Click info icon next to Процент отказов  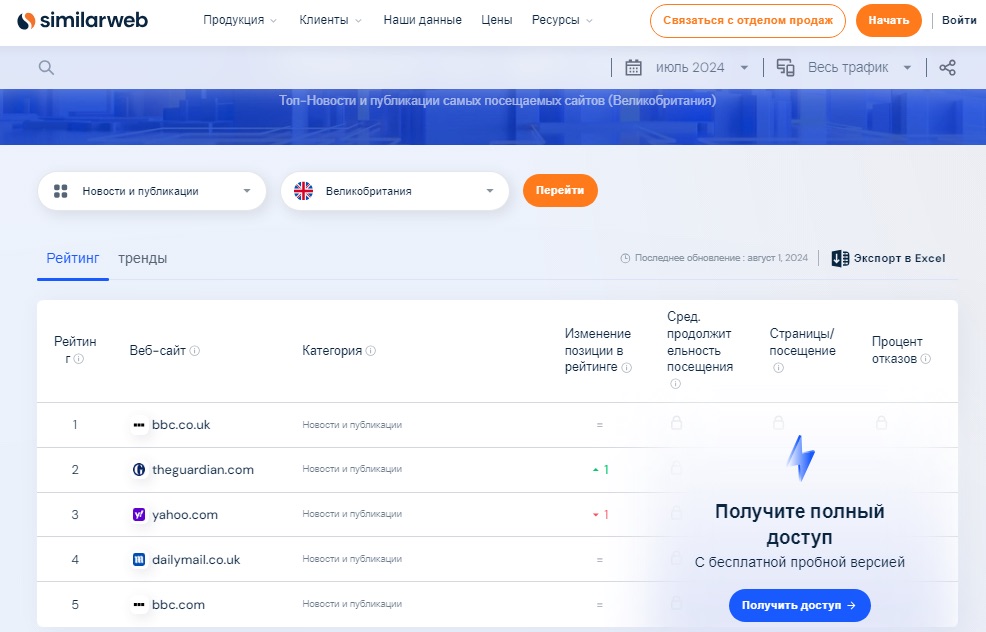(926, 359)
